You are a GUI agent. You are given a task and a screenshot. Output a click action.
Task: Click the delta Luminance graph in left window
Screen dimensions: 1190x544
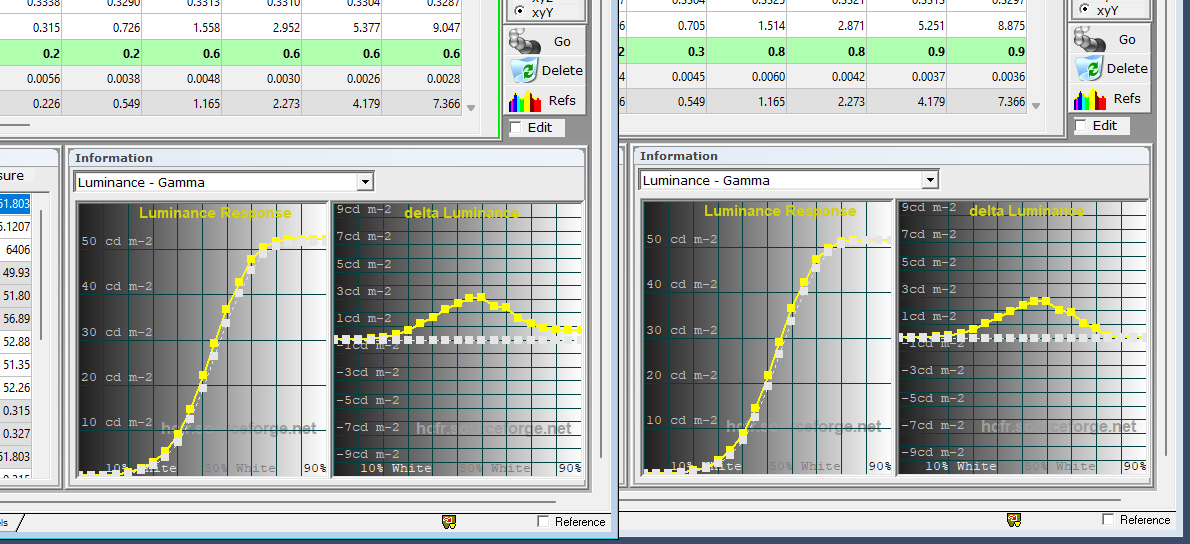457,339
